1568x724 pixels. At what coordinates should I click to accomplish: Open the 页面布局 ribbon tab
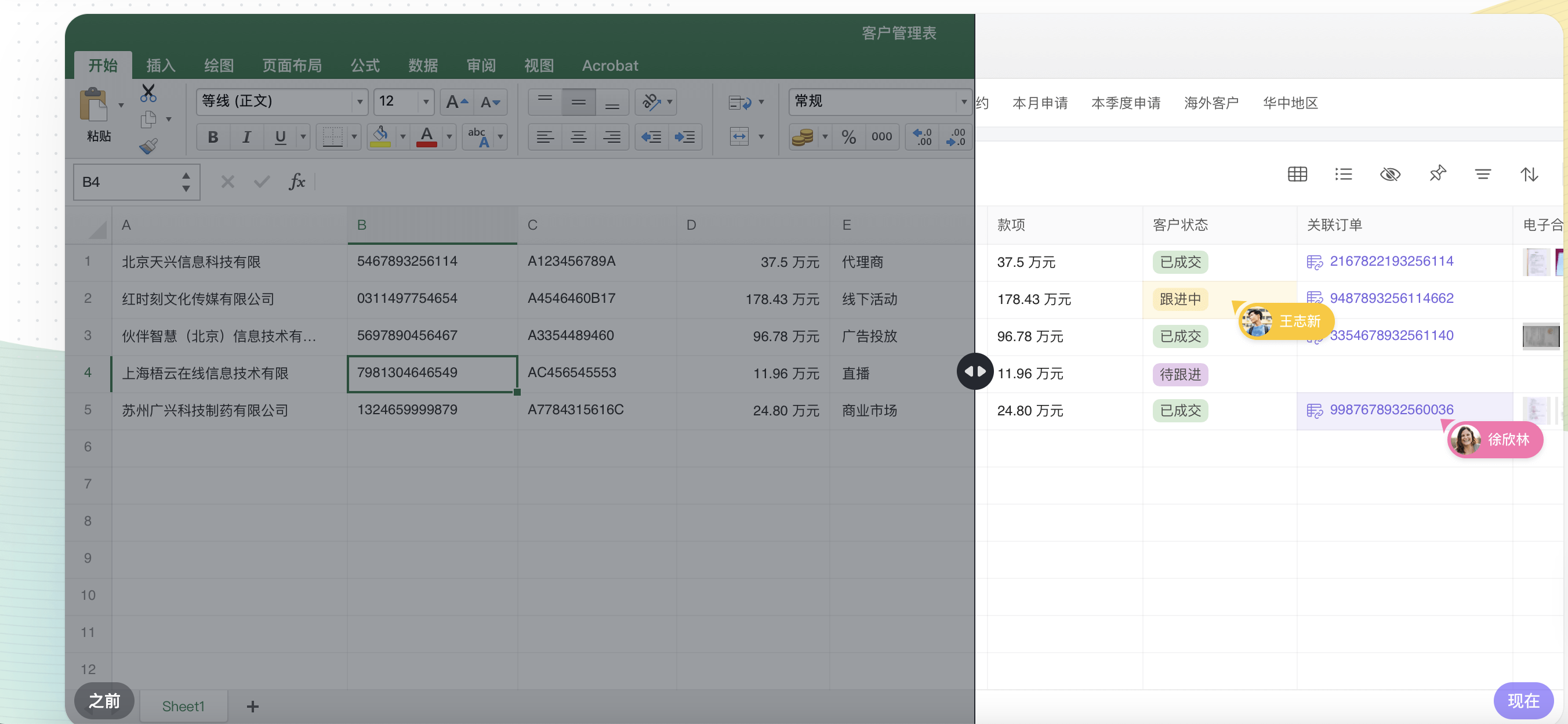(x=292, y=65)
